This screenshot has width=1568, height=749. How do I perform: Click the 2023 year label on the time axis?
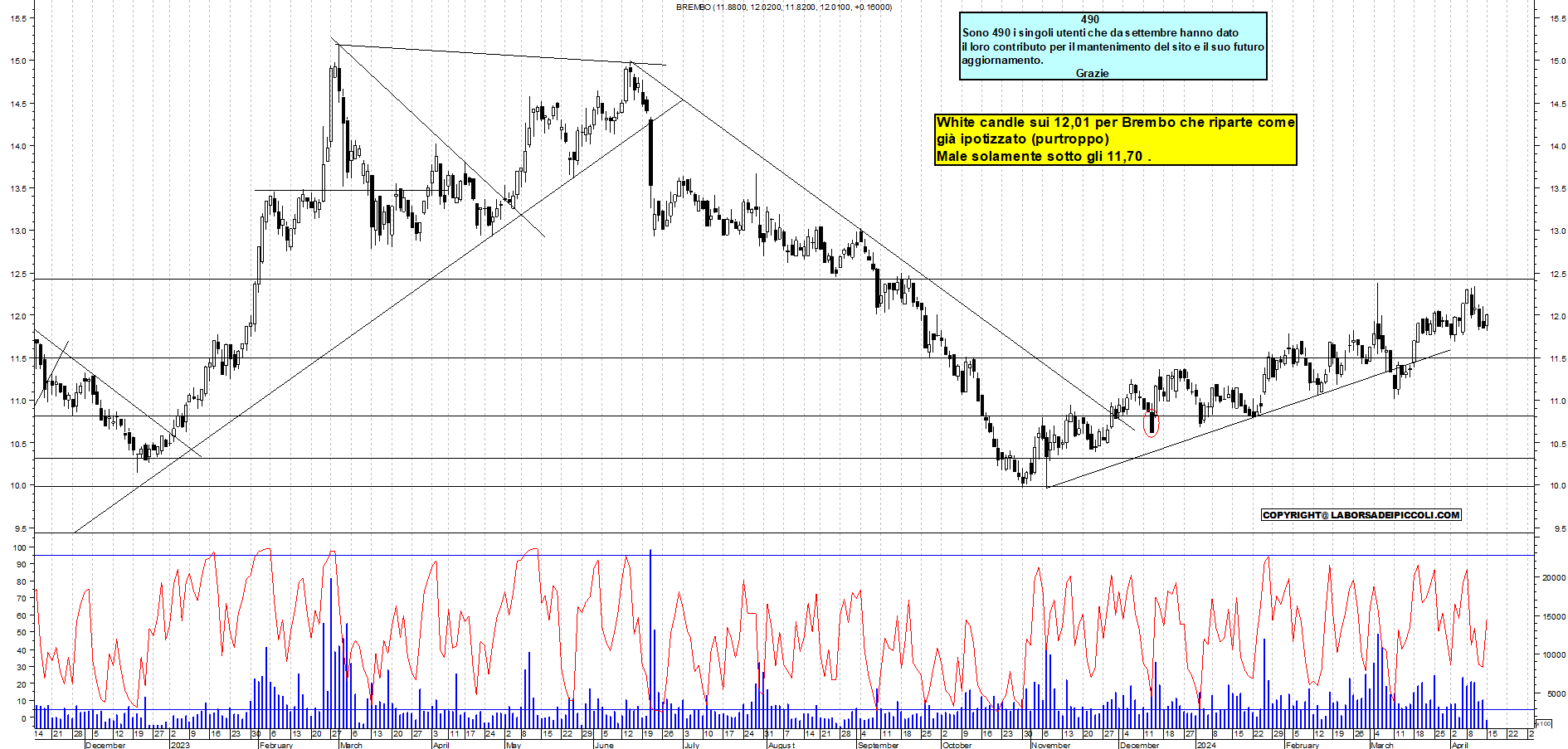(179, 745)
